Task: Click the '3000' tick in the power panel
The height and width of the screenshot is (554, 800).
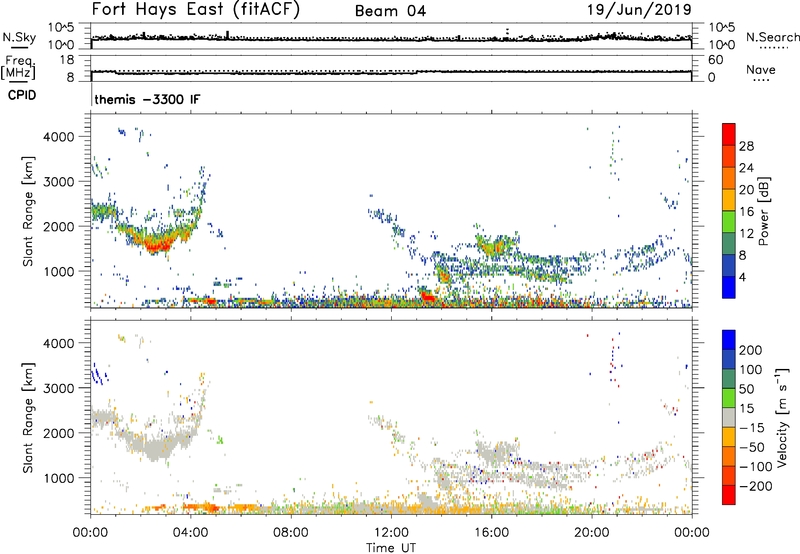Action: click(58, 182)
